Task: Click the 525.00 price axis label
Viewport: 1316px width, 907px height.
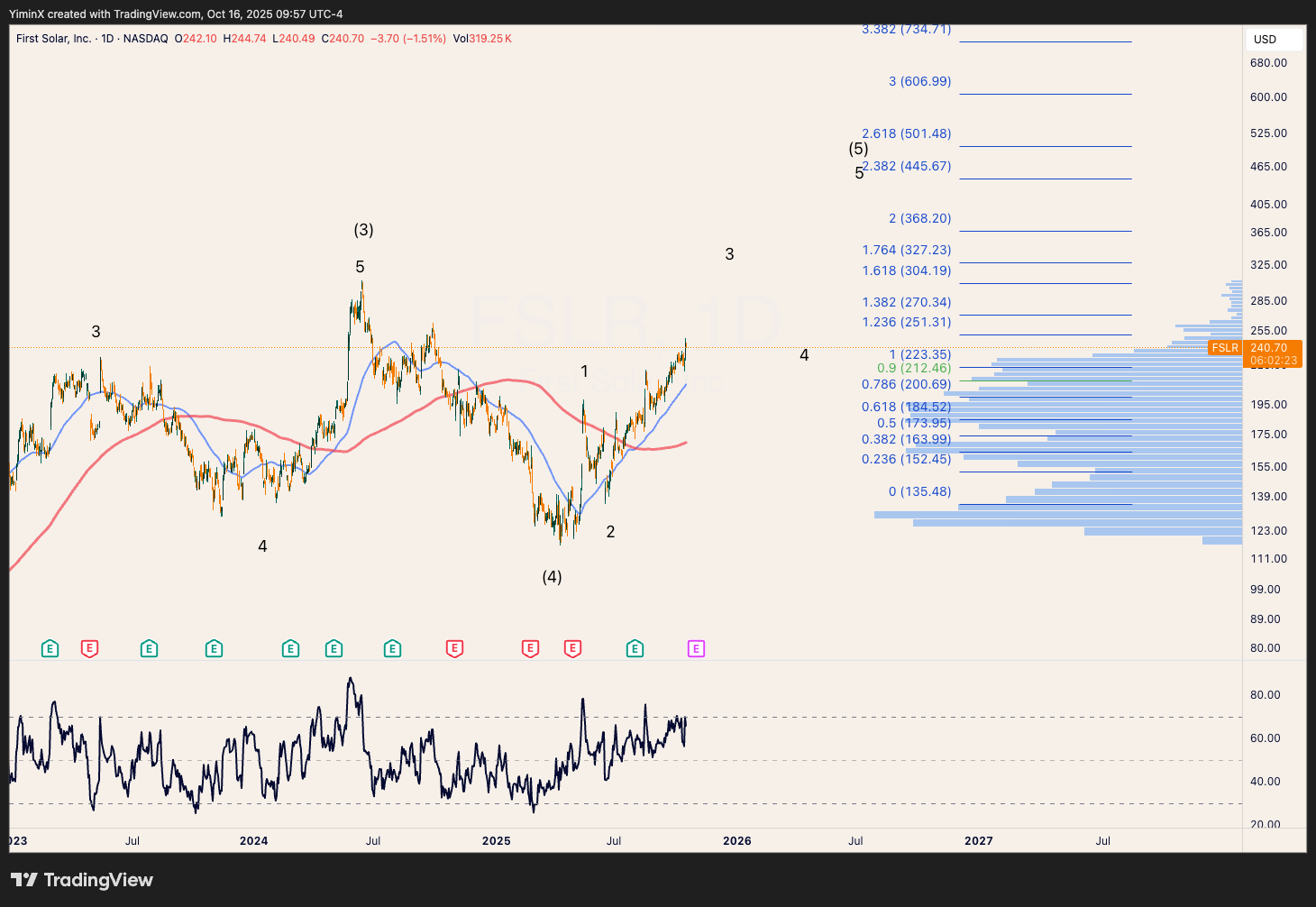Action: tap(1268, 133)
